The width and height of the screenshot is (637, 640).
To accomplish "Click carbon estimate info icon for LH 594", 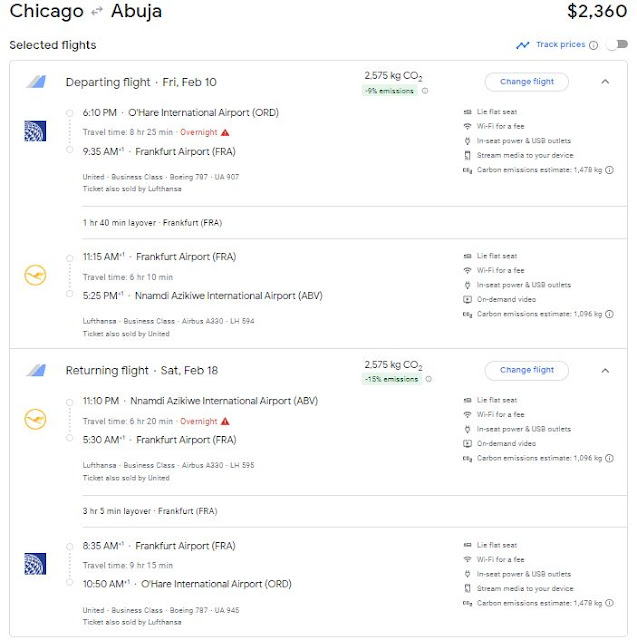I will [x=609, y=315].
